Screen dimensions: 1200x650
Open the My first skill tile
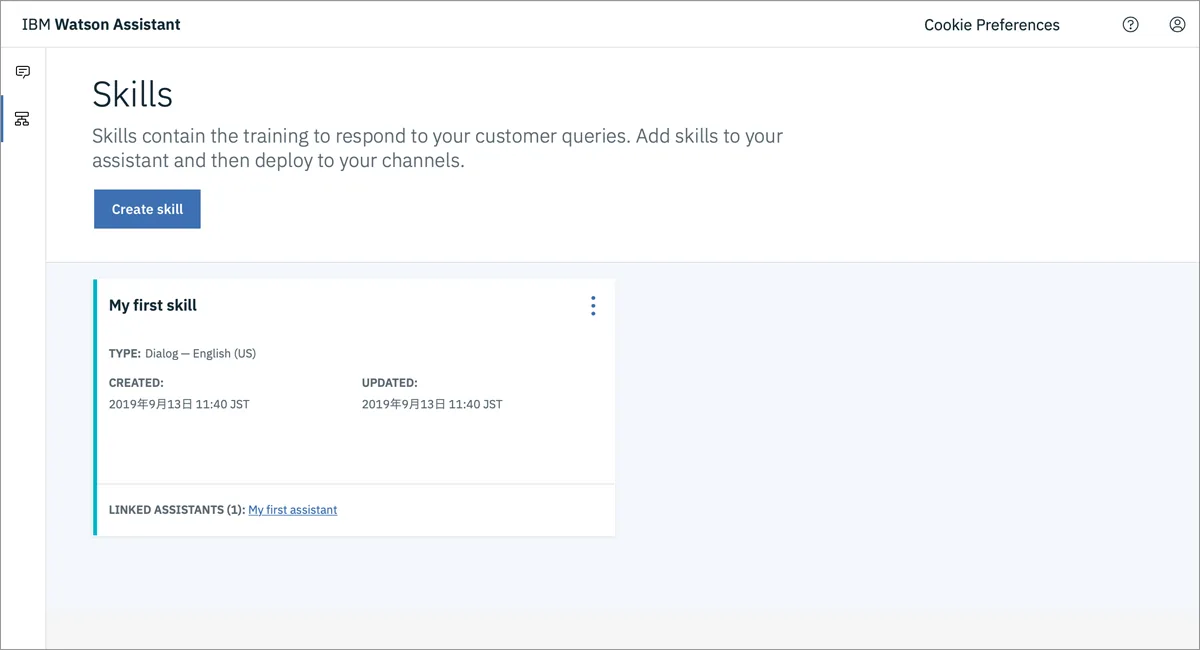354,407
